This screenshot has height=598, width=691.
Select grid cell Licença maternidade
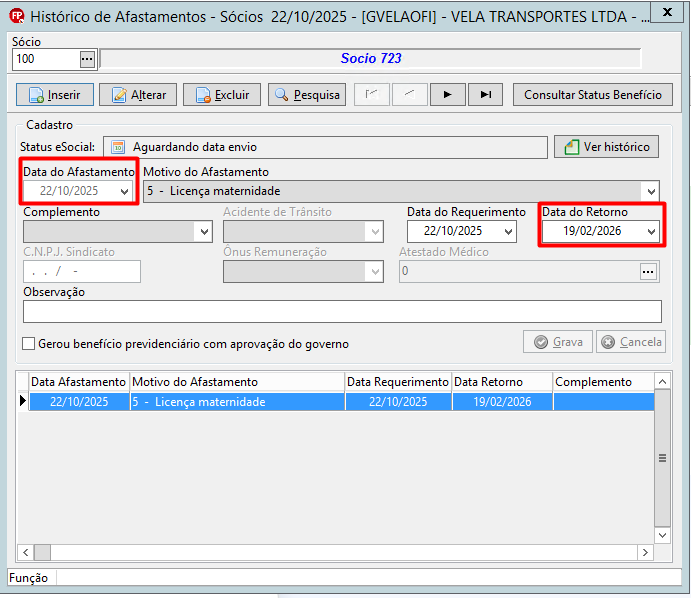pyautogui.click(x=238, y=402)
